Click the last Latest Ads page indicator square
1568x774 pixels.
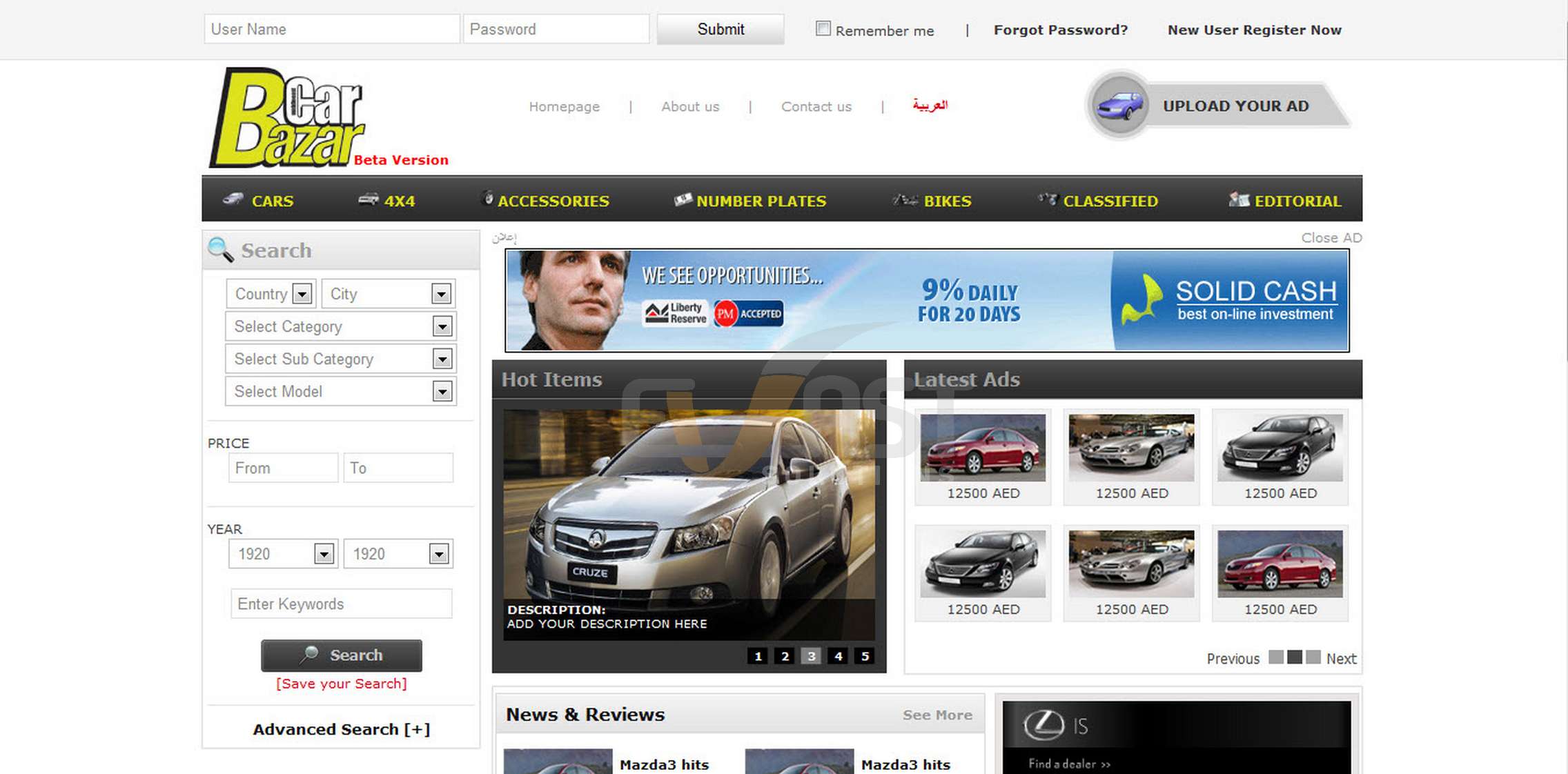pyautogui.click(x=1313, y=657)
